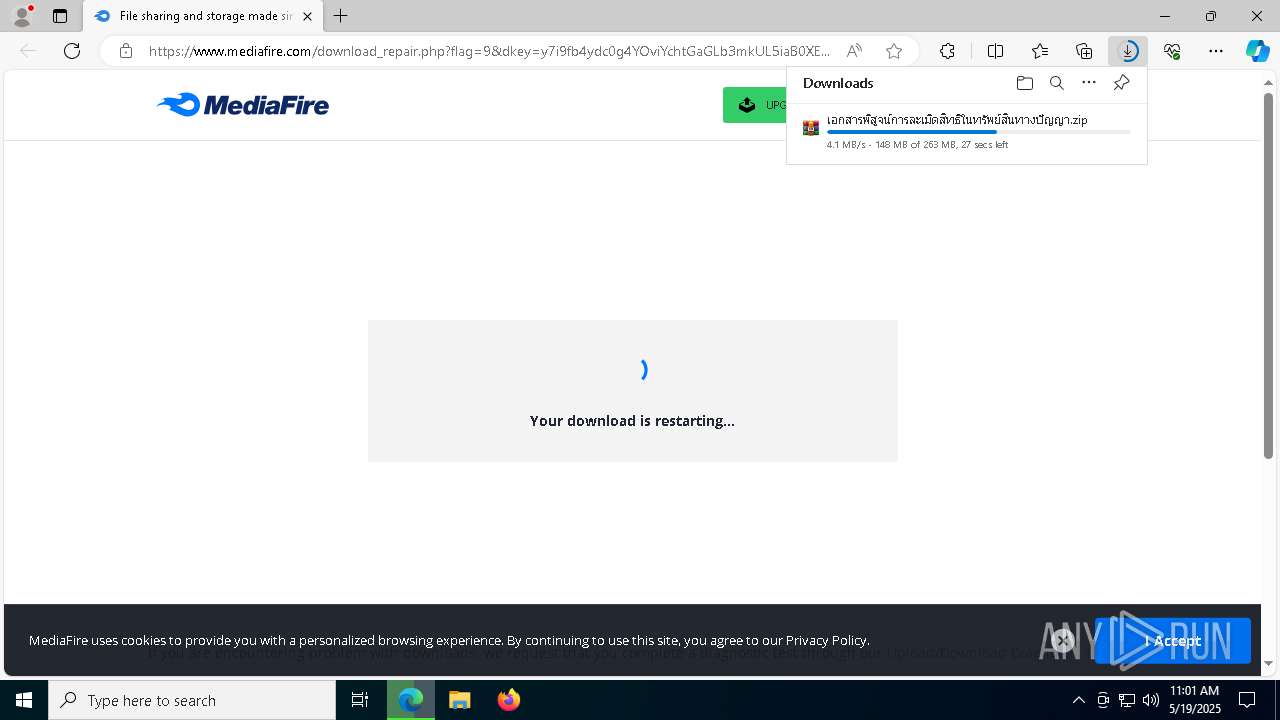Click the taskbar search box

point(192,700)
